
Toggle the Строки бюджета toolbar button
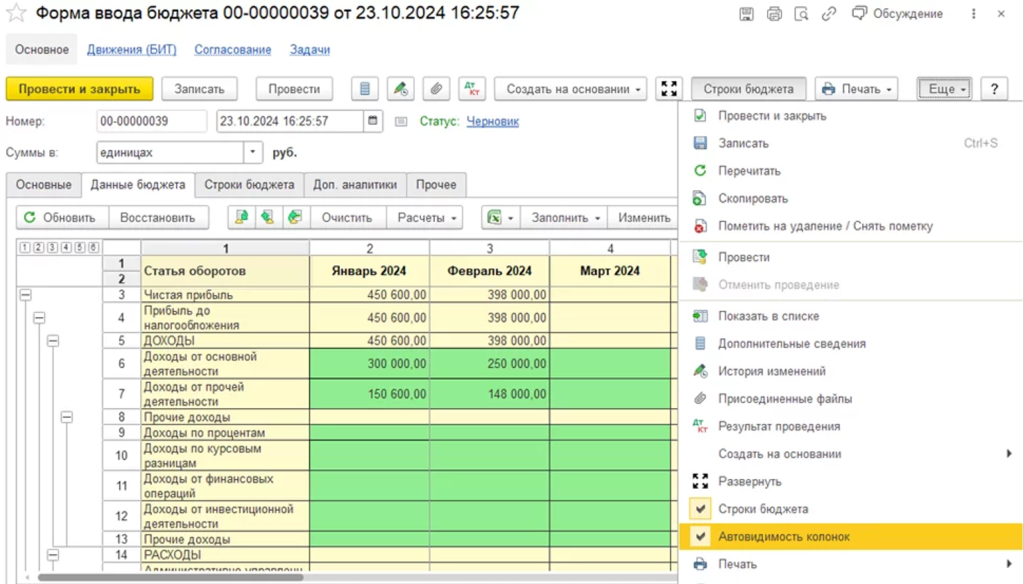pos(748,89)
